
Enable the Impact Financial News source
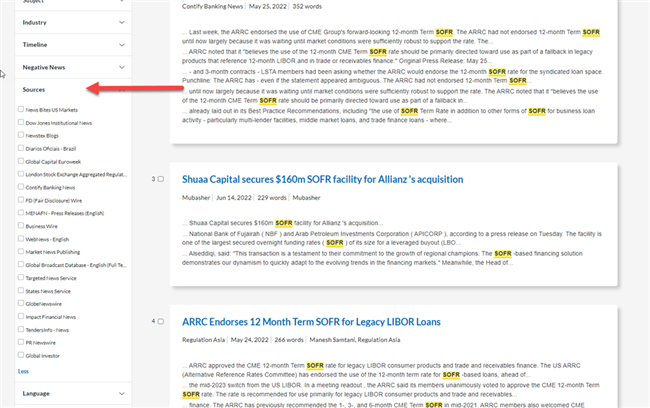coord(21,316)
